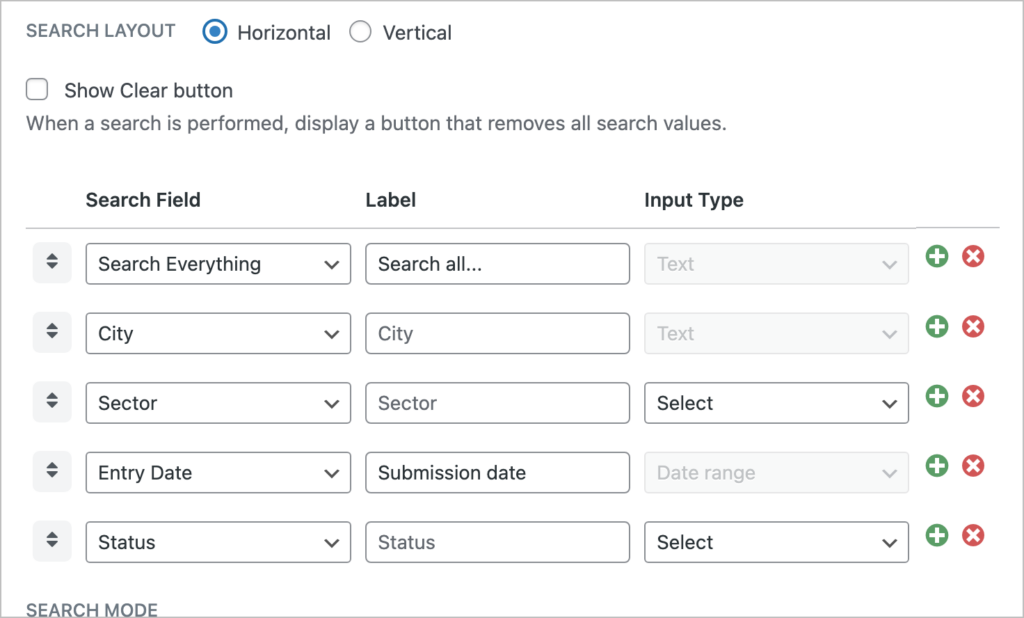
Task: Expand the Entry Date search field dropdown
Action: pyautogui.click(x=218, y=473)
